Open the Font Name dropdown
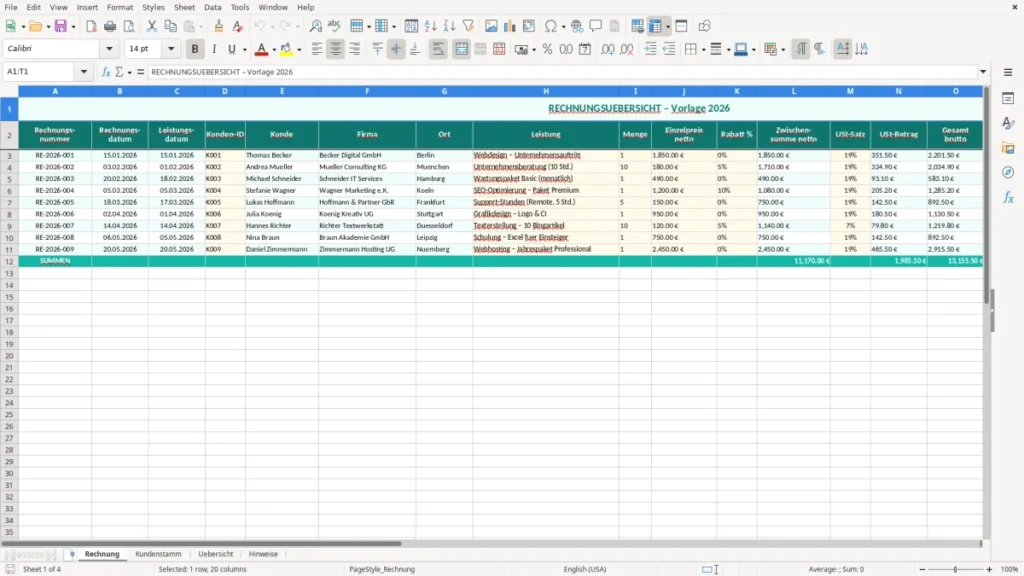The image size is (1024, 576). pos(109,49)
